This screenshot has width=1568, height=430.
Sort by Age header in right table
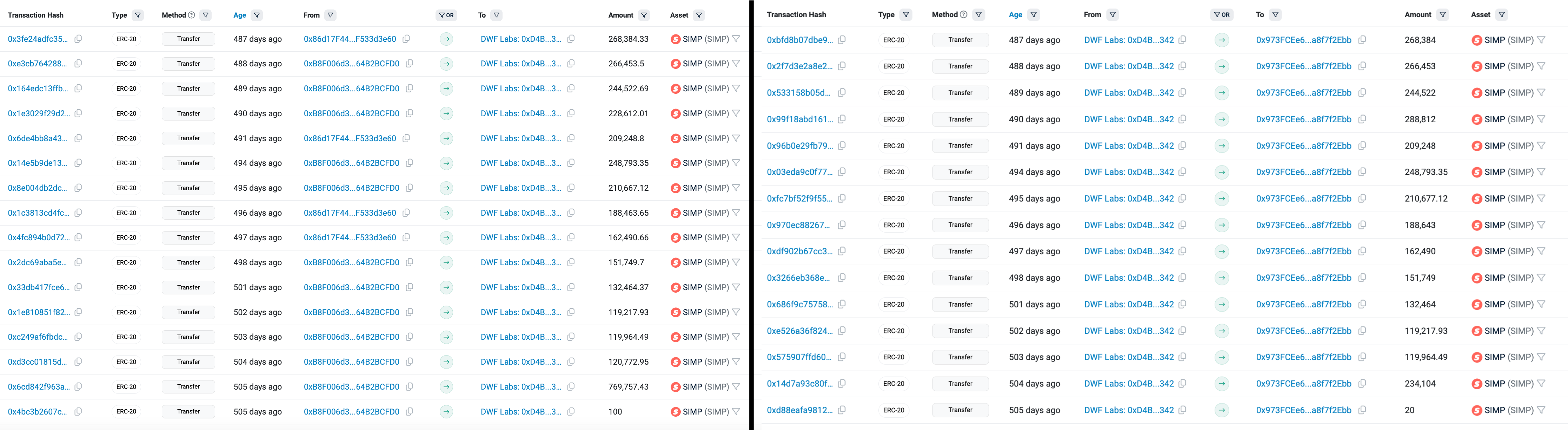click(1015, 15)
